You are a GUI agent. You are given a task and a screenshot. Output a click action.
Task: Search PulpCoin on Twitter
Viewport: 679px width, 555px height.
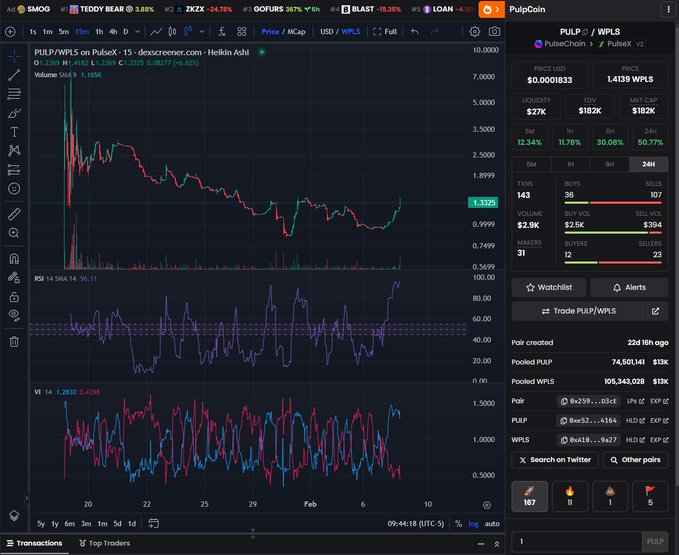pos(555,460)
